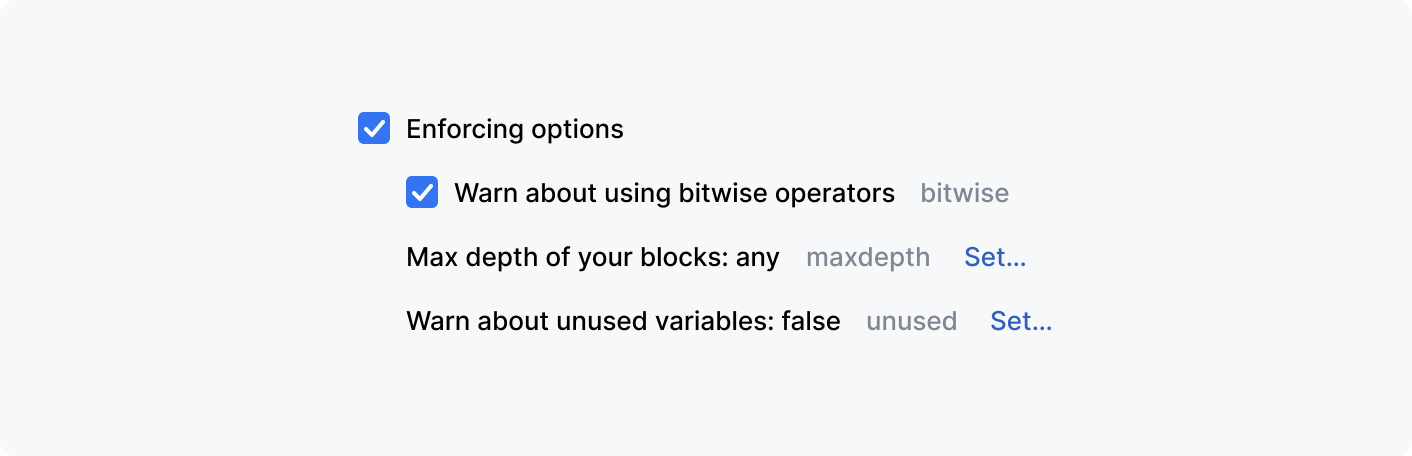The width and height of the screenshot is (1412, 456).
Task: Click the "false" value of unused variables
Action: pos(811,321)
